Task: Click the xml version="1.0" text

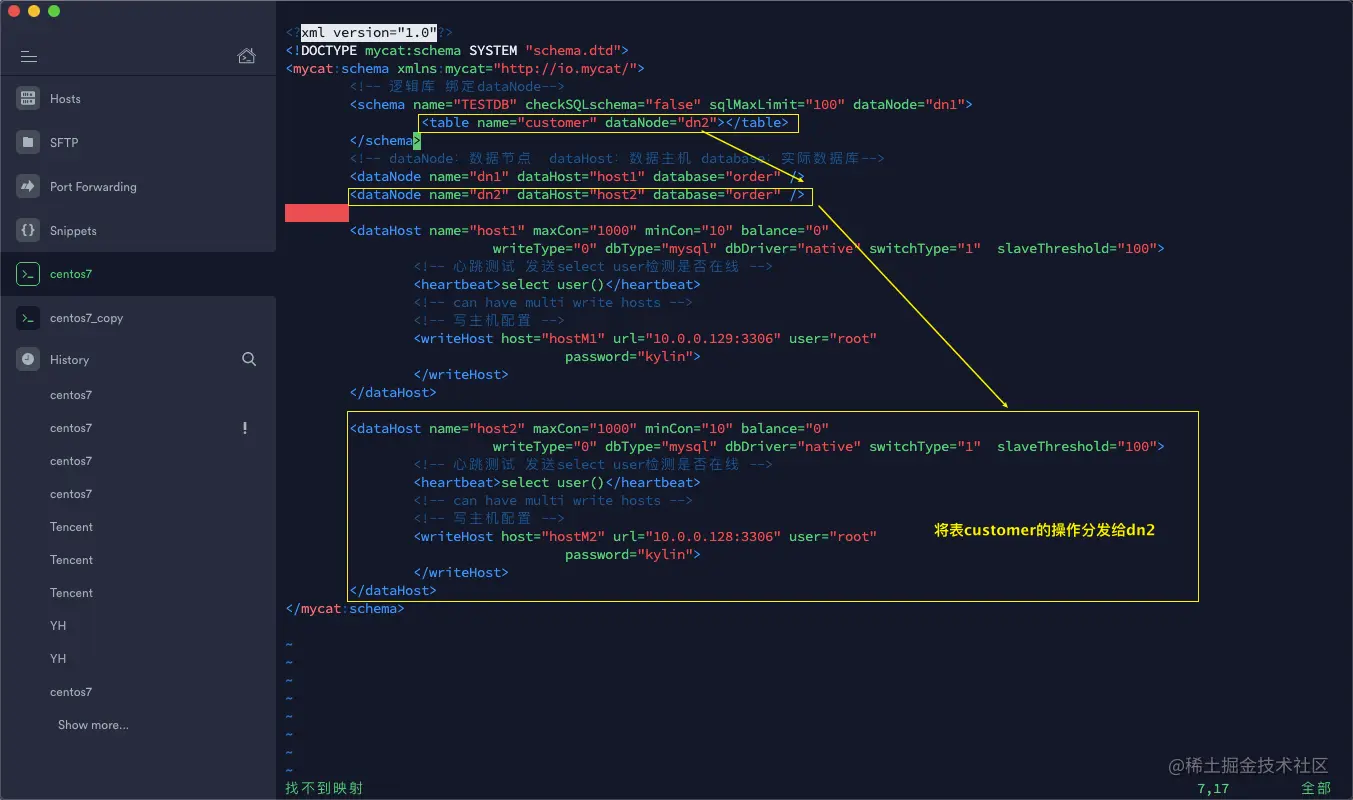Action: click(369, 32)
